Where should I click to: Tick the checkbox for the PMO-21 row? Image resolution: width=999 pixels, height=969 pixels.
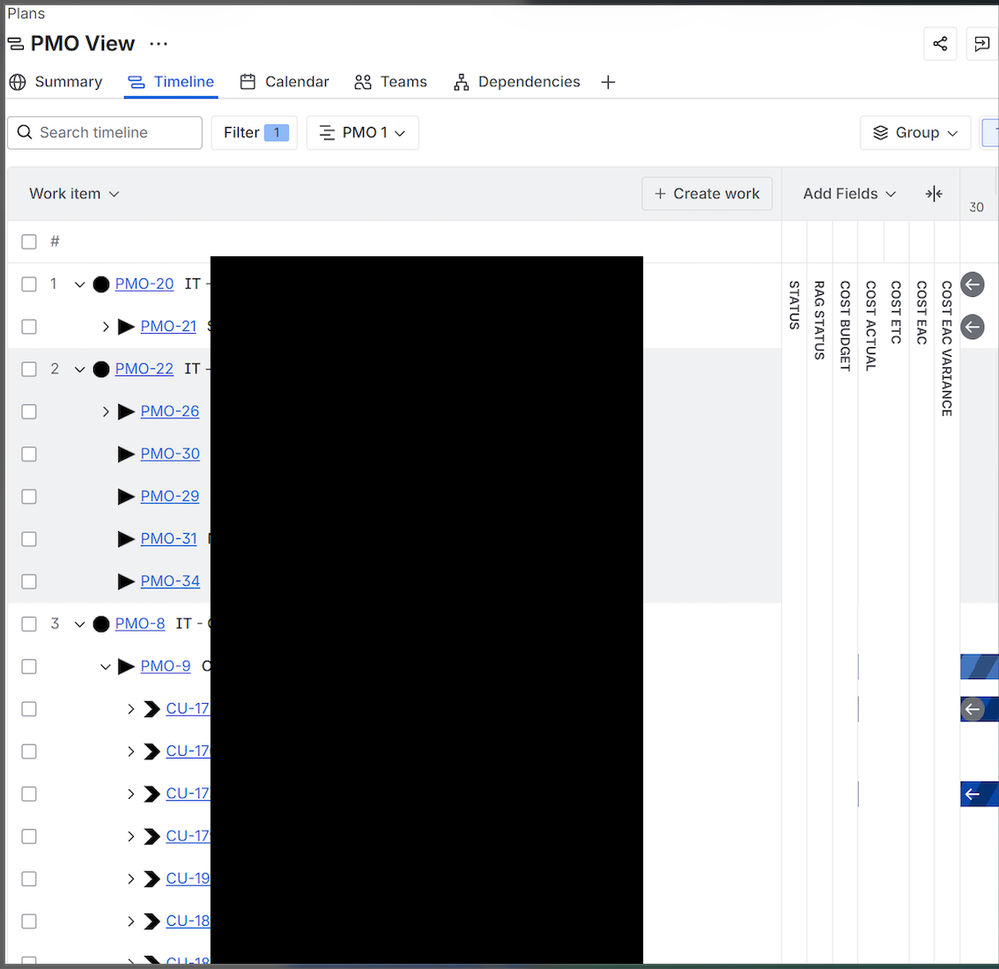pos(29,327)
